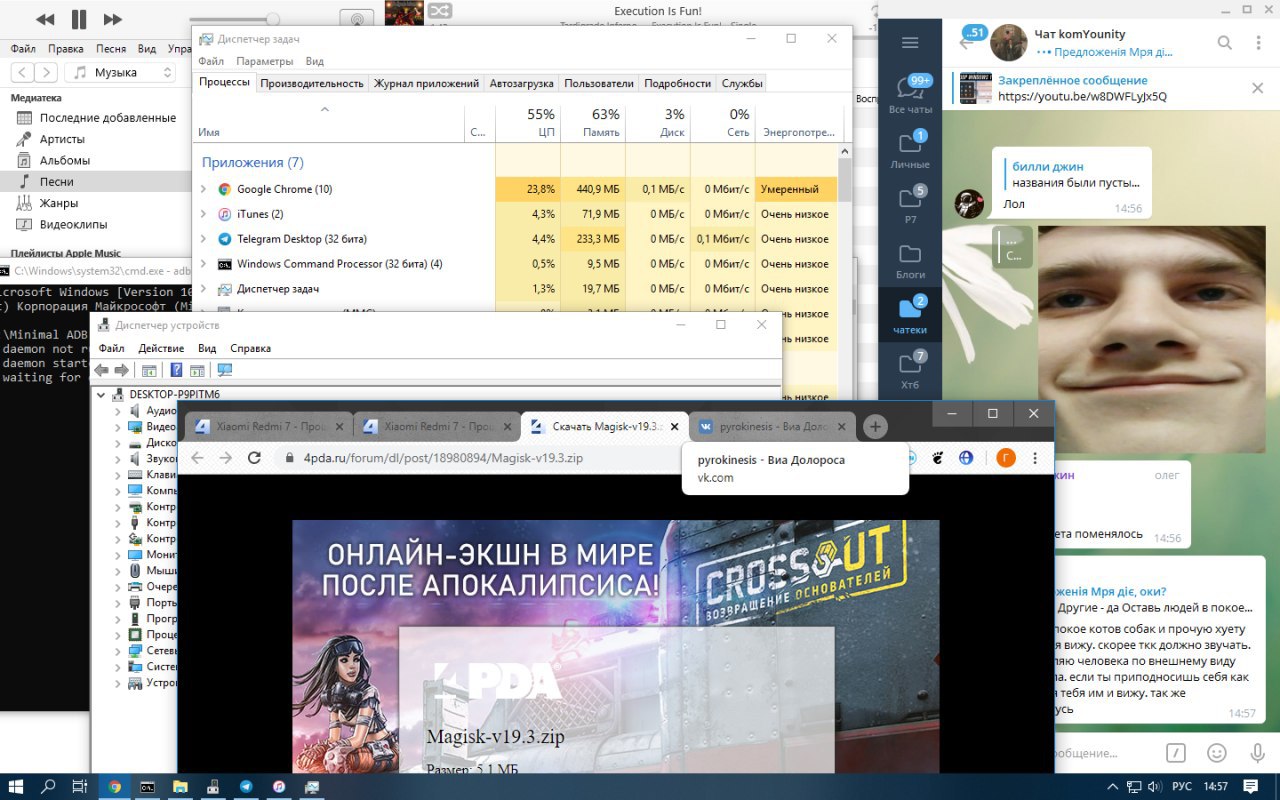The image size is (1280, 800).
Task: Switch to pyrokinesis VK tab in Chrome
Action: (773, 426)
